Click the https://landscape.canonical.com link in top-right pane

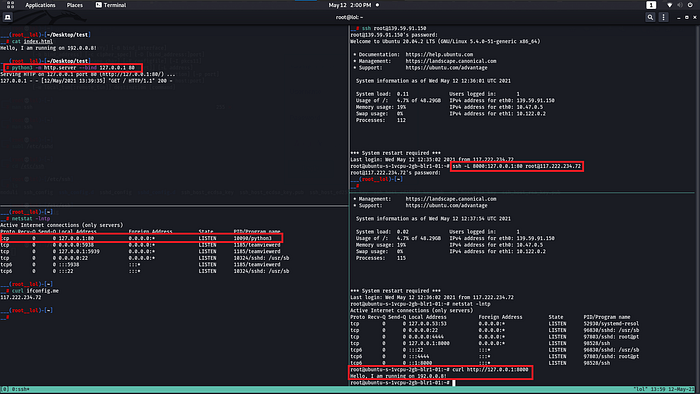point(451,61)
